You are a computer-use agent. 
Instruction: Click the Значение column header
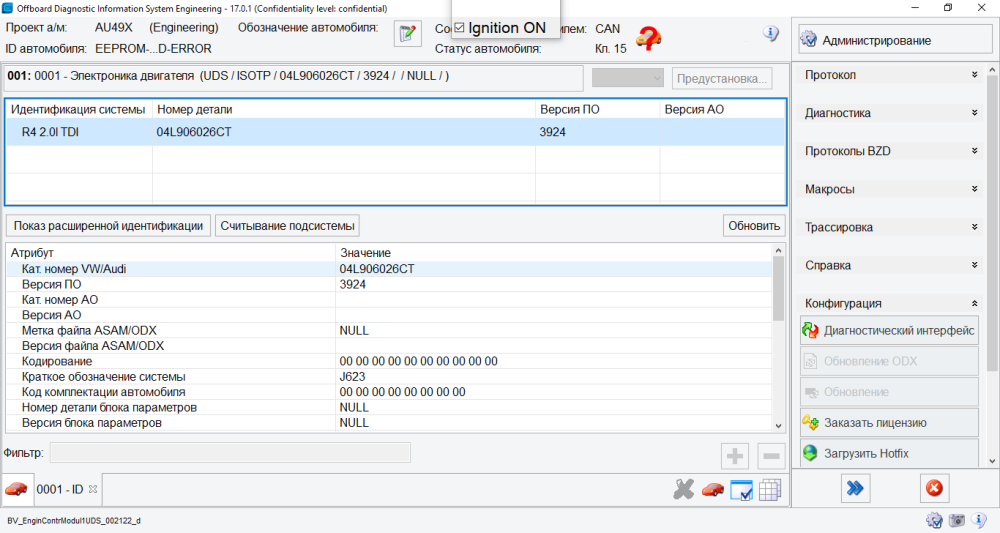554,252
